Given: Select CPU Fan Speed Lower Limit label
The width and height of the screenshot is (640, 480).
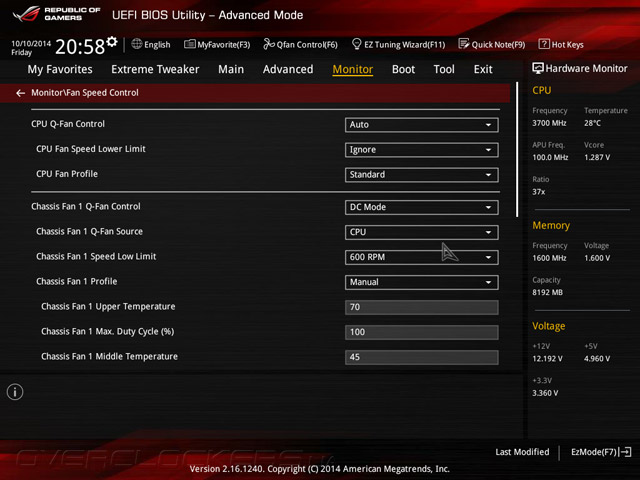Looking at the screenshot, I should pyautogui.click(x=91, y=149).
